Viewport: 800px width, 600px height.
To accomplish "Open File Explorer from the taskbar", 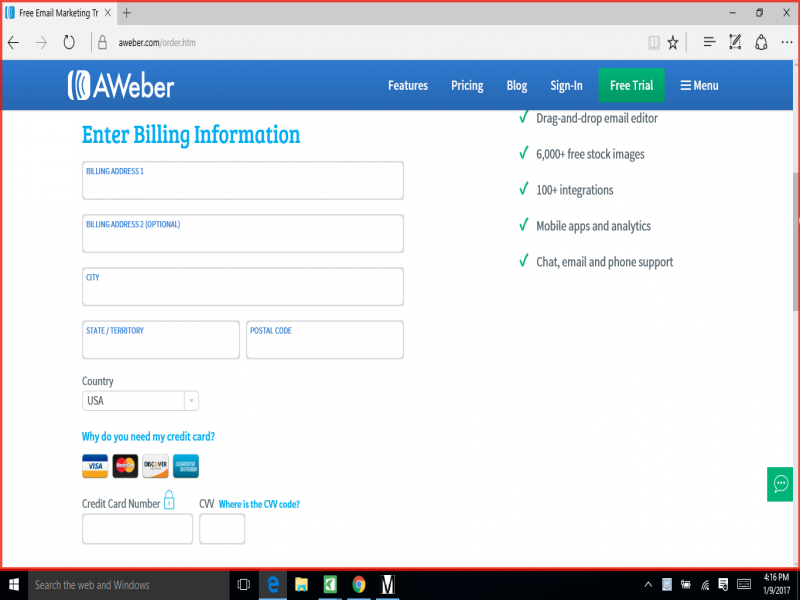I will click(302, 585).
